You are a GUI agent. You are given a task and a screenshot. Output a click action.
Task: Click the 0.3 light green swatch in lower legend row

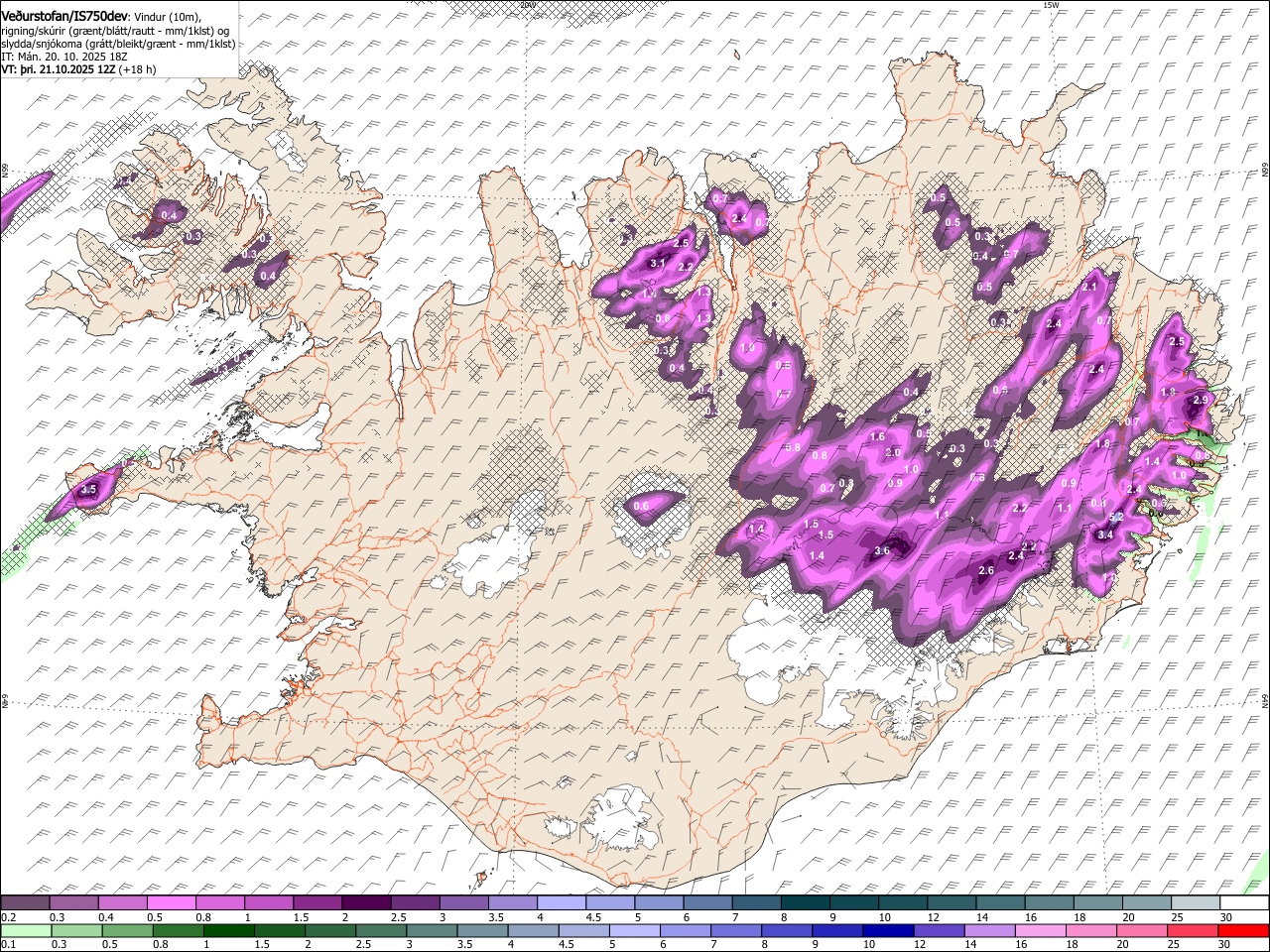click(76, 930)
